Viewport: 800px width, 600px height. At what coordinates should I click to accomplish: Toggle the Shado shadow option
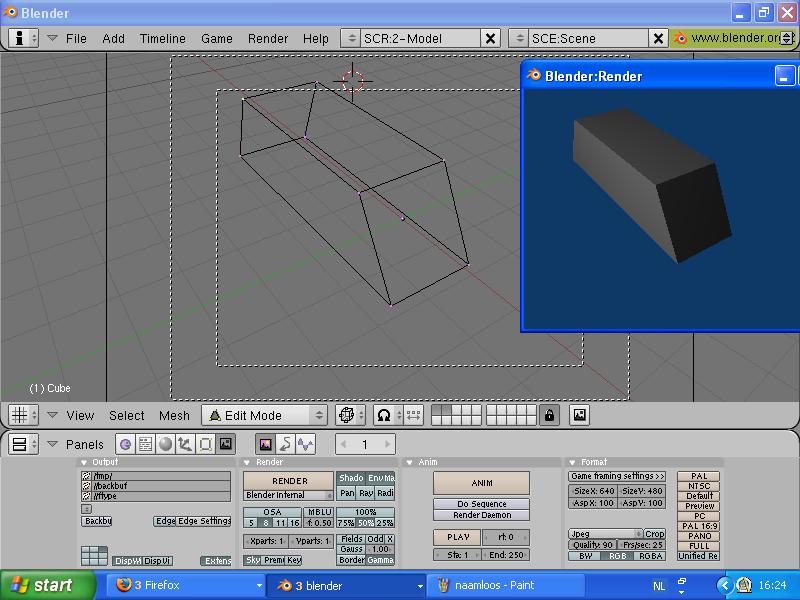pyautogui.click(x=351, y=478)
